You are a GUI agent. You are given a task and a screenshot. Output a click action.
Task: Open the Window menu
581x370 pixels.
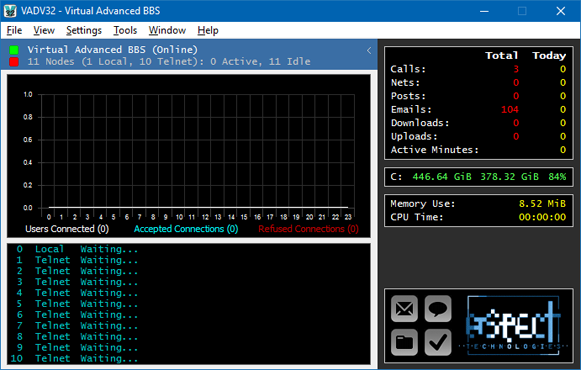167,30
